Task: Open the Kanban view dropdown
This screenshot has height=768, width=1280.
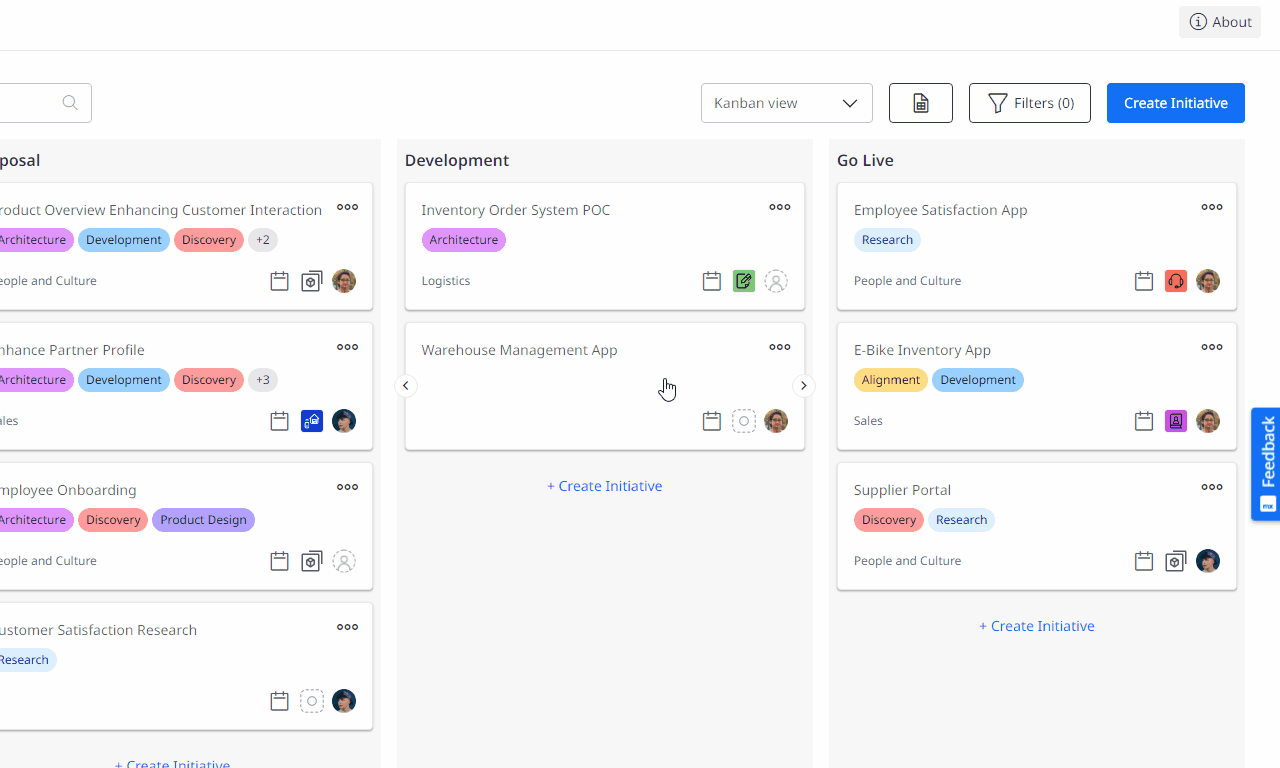Action: [x=786, y=102]
